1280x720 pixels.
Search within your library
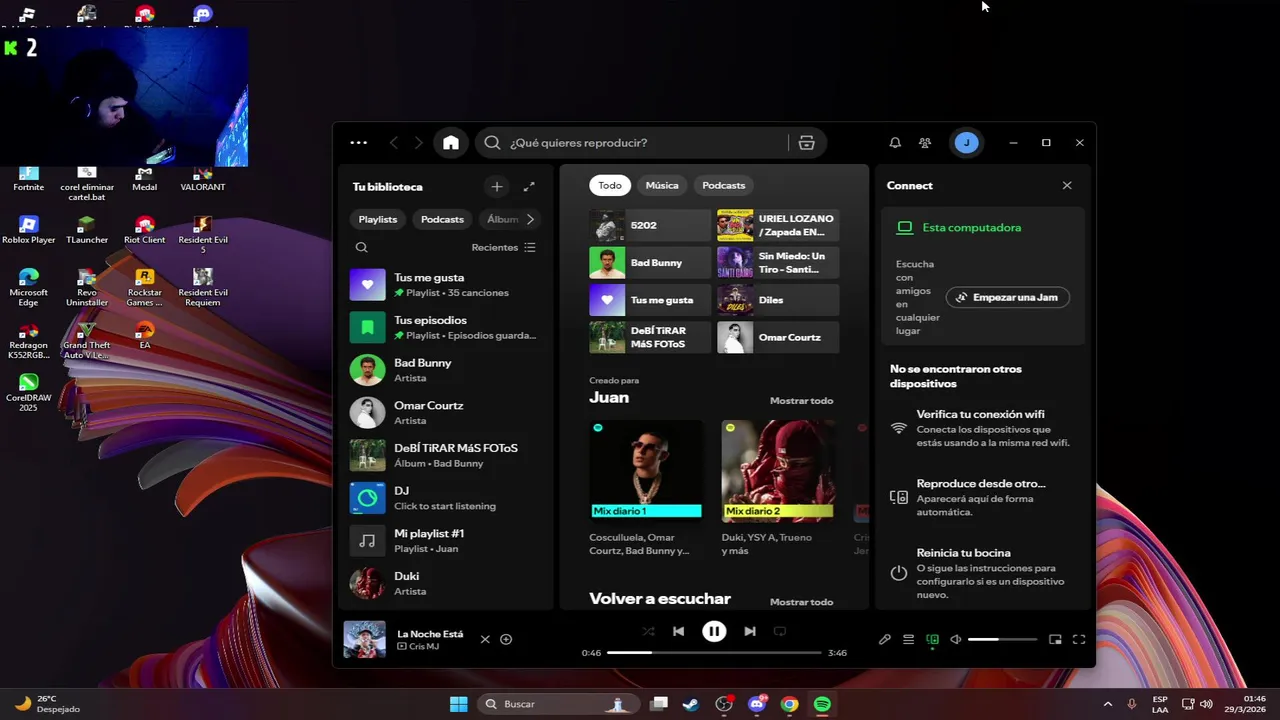tap(362, 247)
